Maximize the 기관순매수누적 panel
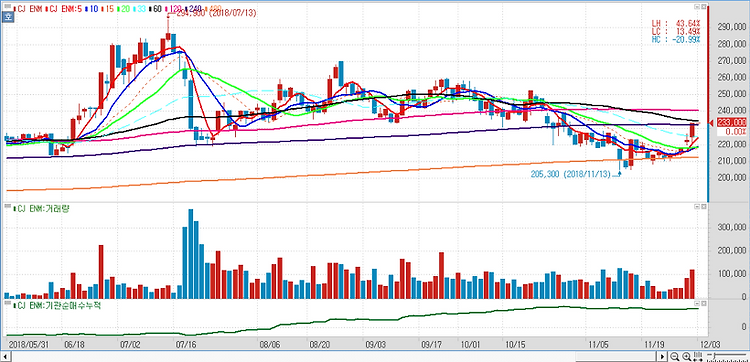Image resolution: width=750 pixels, height=362 pixels. 704,304
